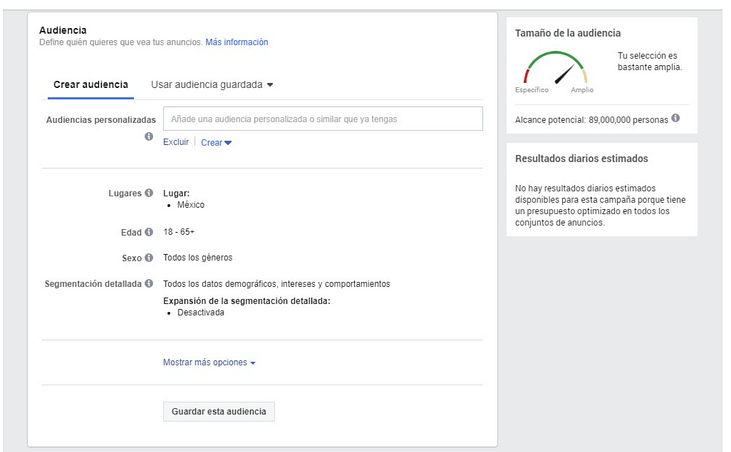Expand Mostrar más opciones
The height and width of the screenshot is (452, 731).
[209, 363]
